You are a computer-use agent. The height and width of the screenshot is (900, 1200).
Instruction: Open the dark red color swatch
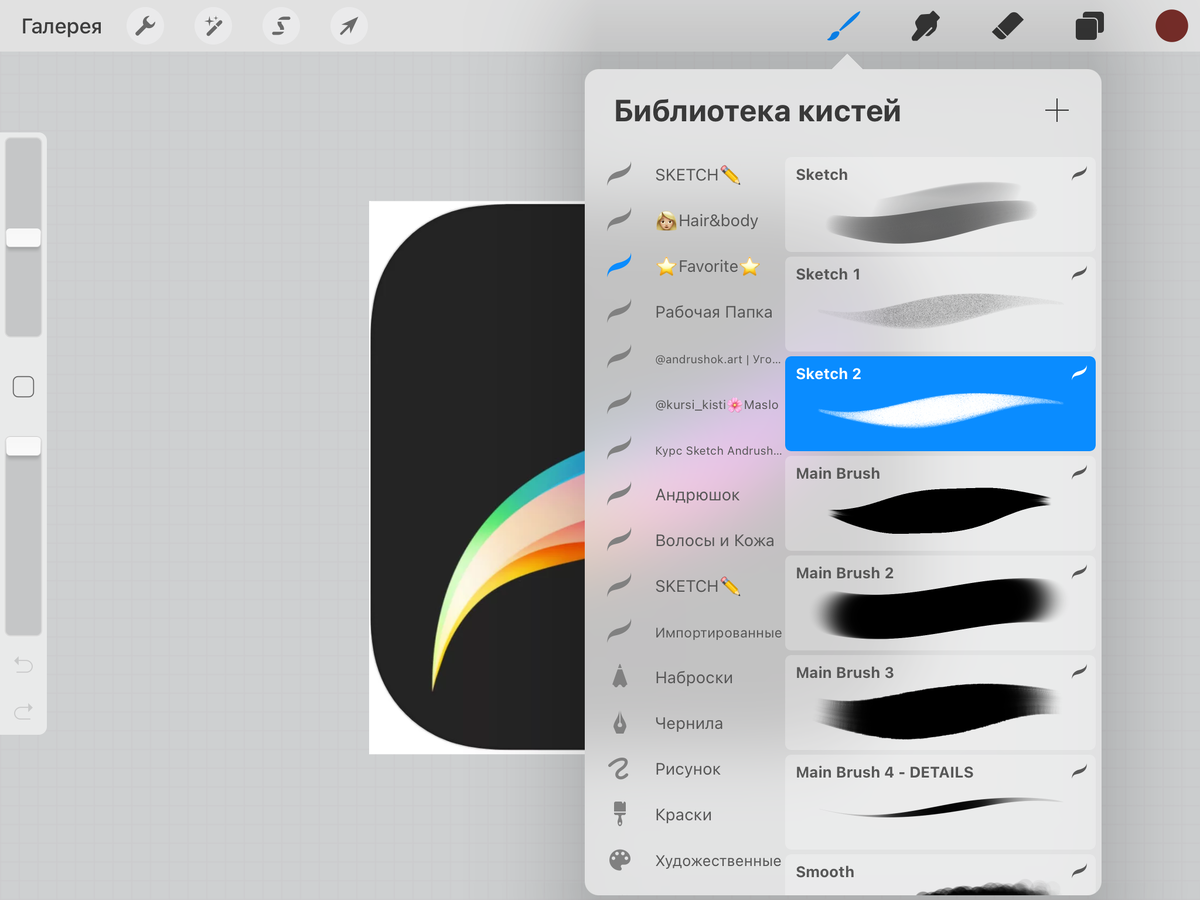tap(1171, 26)
